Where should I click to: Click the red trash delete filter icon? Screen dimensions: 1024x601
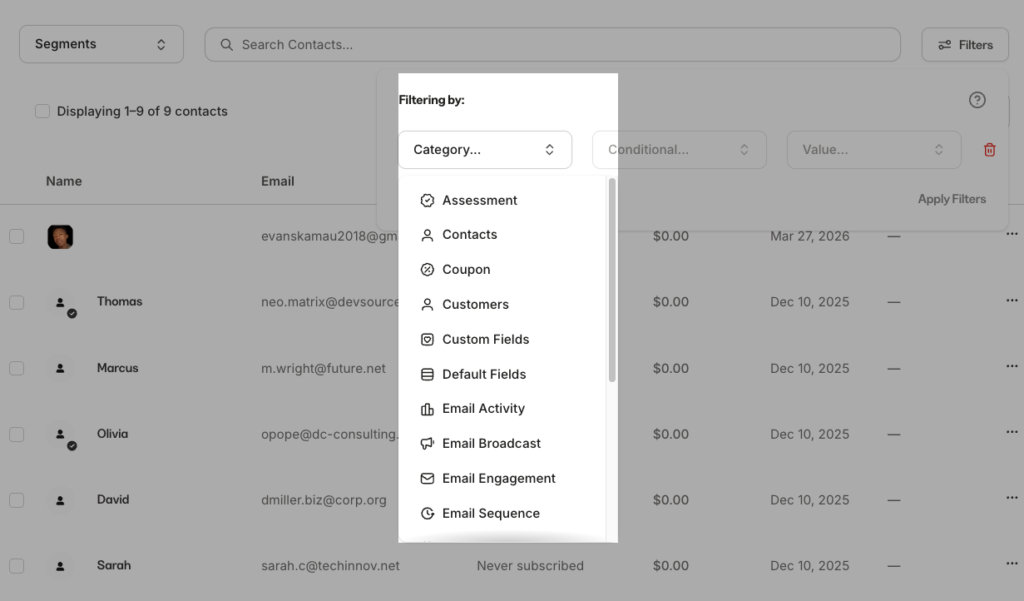989,150
